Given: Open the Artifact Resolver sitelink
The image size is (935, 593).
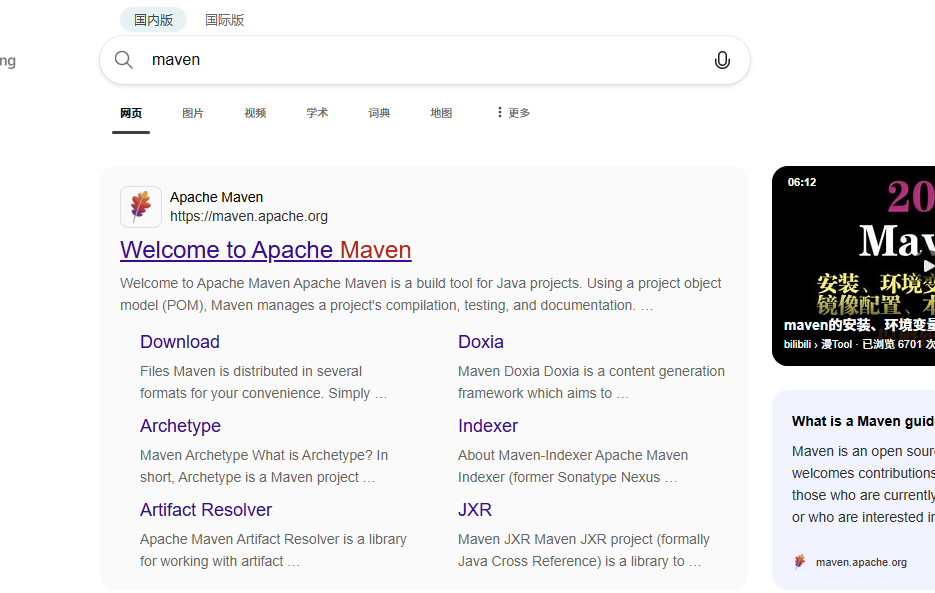Looking at the screenshot, I should tap(206, 510).
